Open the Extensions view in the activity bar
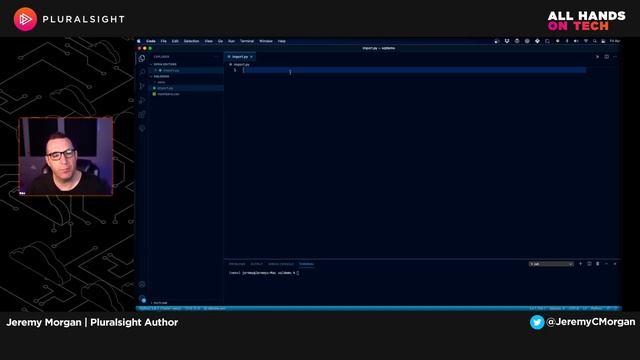This screenshot has width=640, height=360. pyautogui.click(x=142, y=114)
